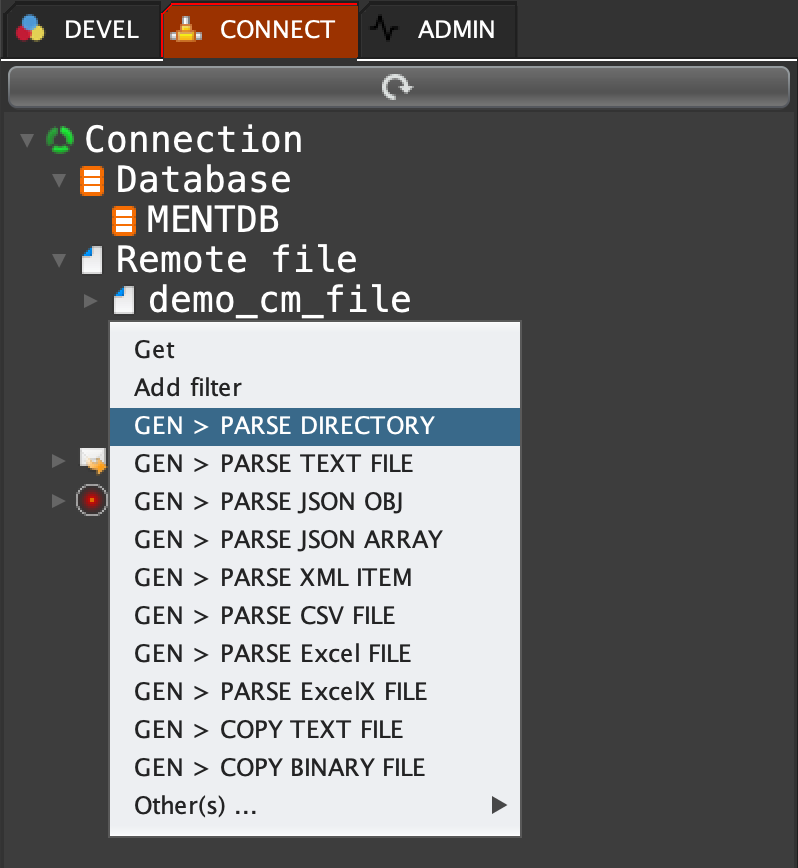Click the refresh arrow icon
The height and width of the screenshot is (868, 798).
(397, 88)
